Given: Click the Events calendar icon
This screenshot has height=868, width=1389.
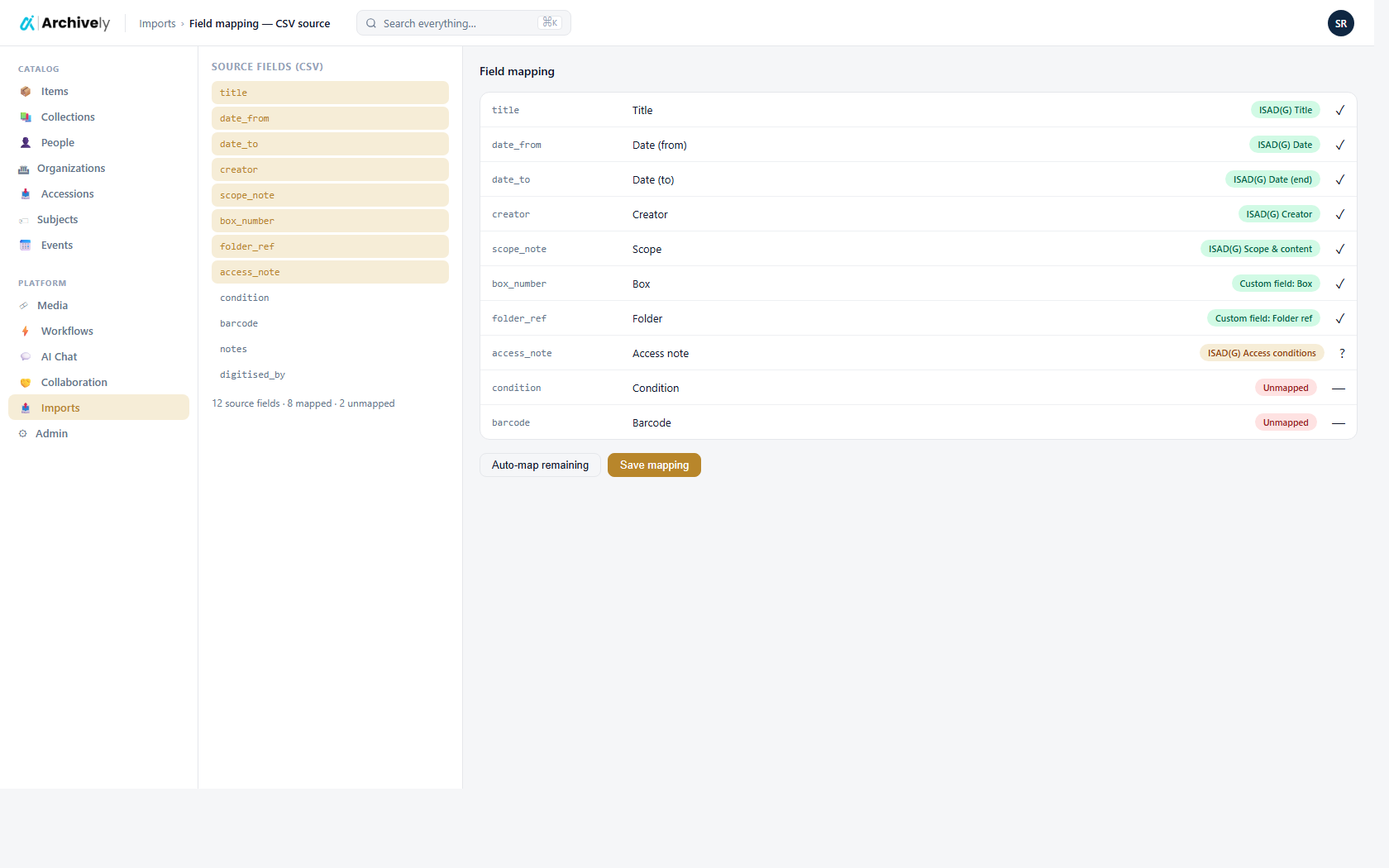Looking at the screenshot, I should [x=26, y=246].
